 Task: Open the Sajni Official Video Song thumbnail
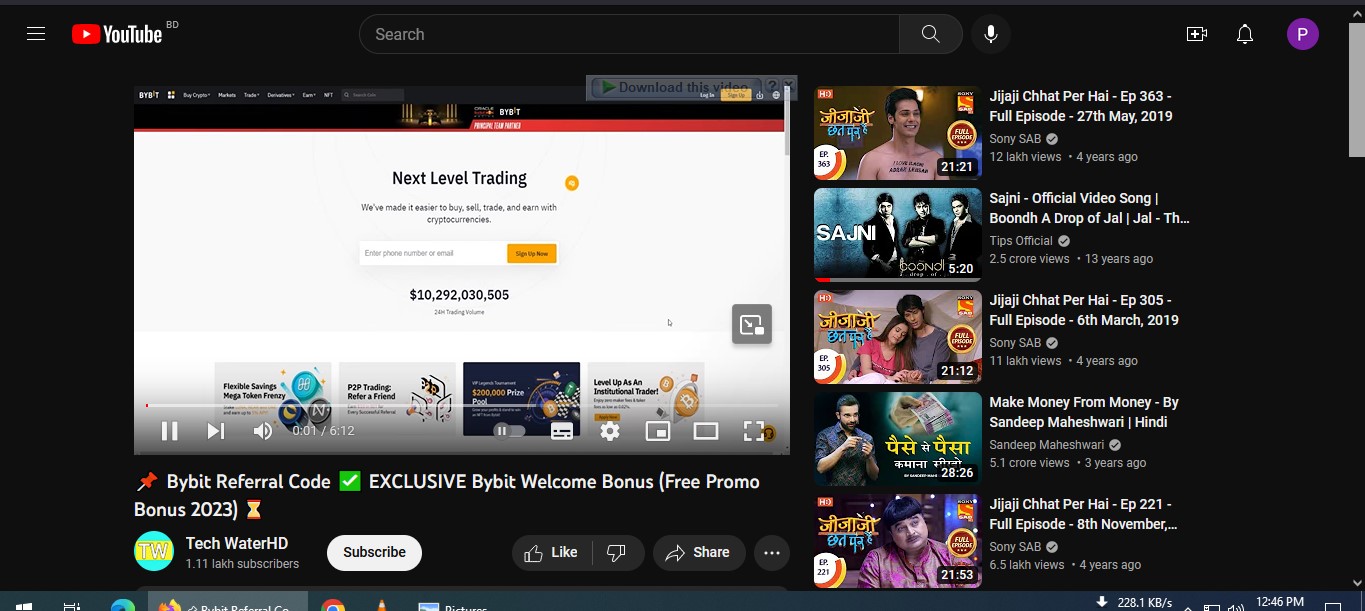pos(898,235)
